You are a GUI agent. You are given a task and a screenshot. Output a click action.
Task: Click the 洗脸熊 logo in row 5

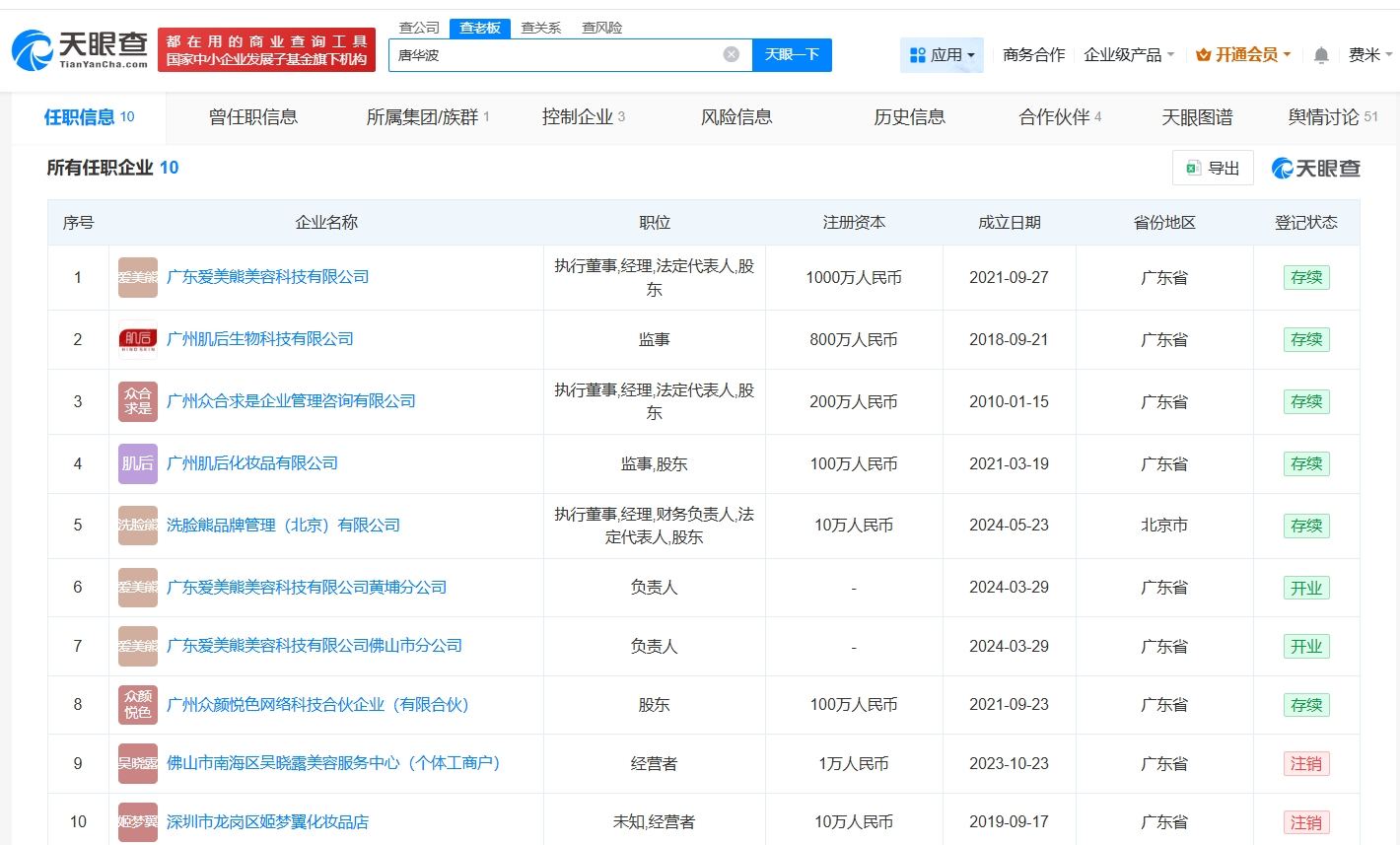[x=137, y=526]
